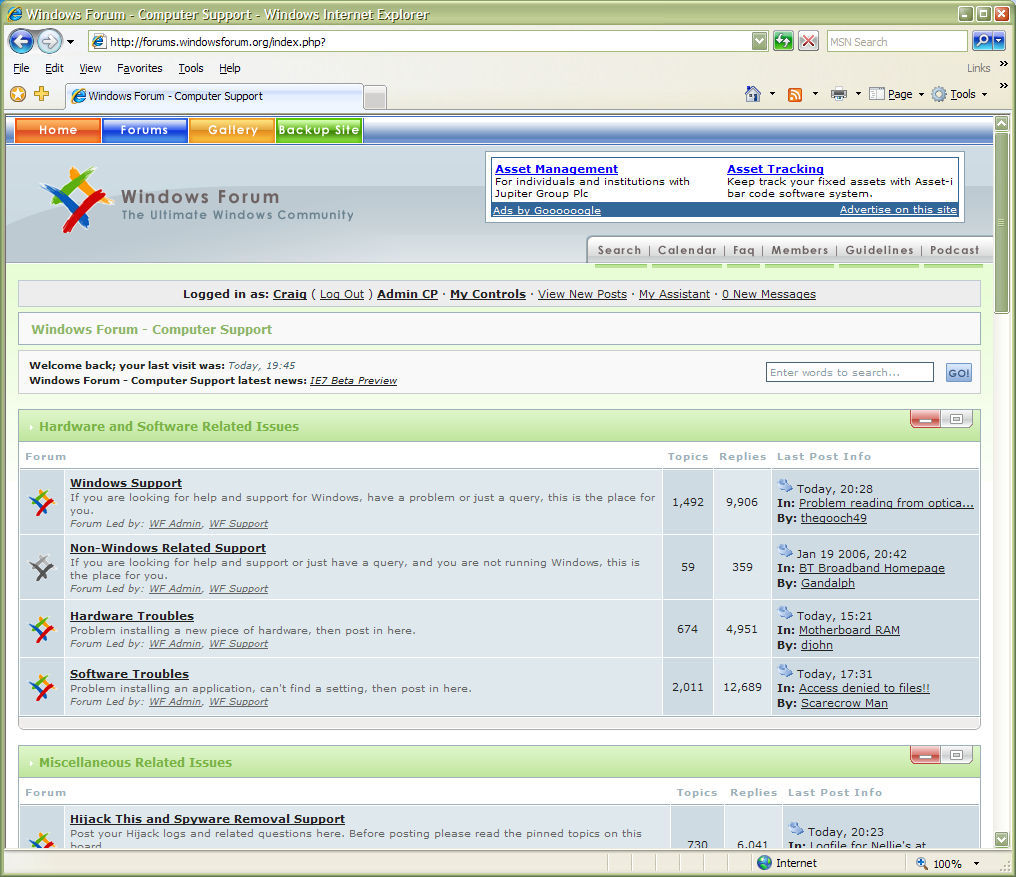Image resolution: width=1016 pixels, height=877 pixels.
Task: Click the gray Non-Windows Related Support status icon
Action: 42,567
